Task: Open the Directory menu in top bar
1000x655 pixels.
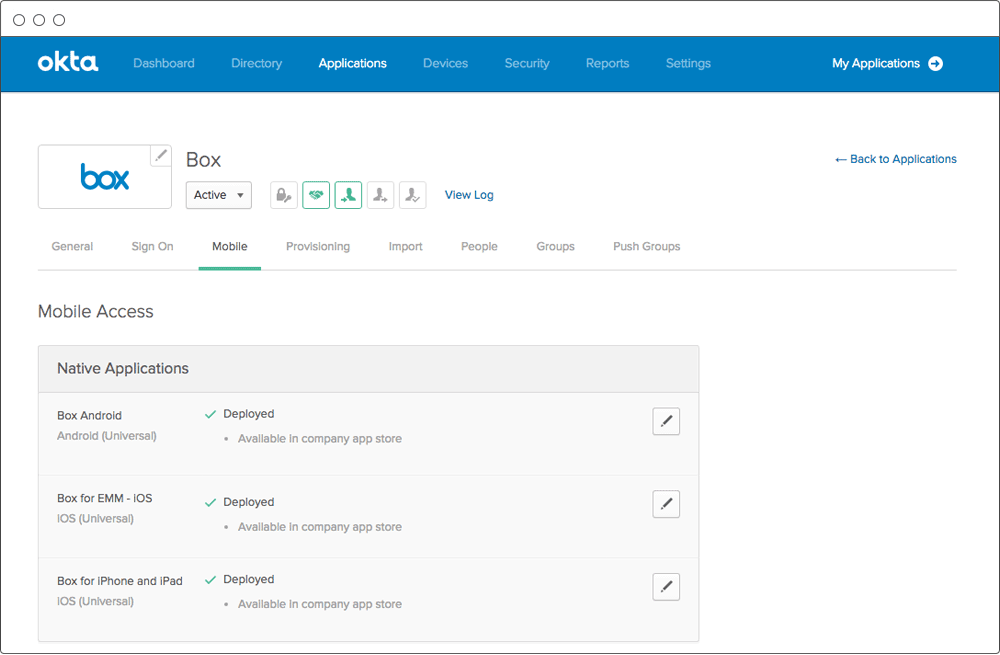Action: tap(256, 64)
